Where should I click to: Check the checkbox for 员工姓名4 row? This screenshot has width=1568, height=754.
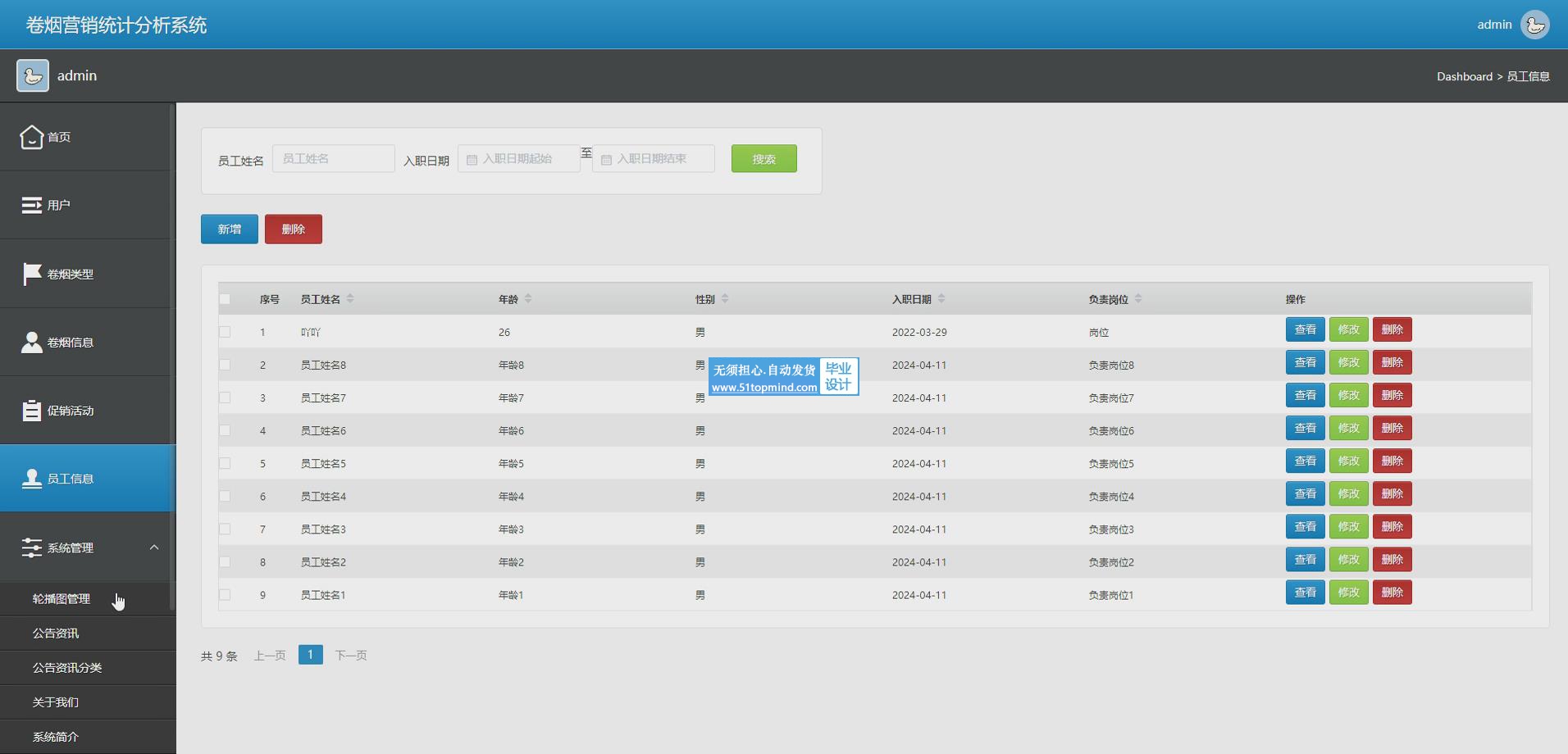tap(225, 496)
